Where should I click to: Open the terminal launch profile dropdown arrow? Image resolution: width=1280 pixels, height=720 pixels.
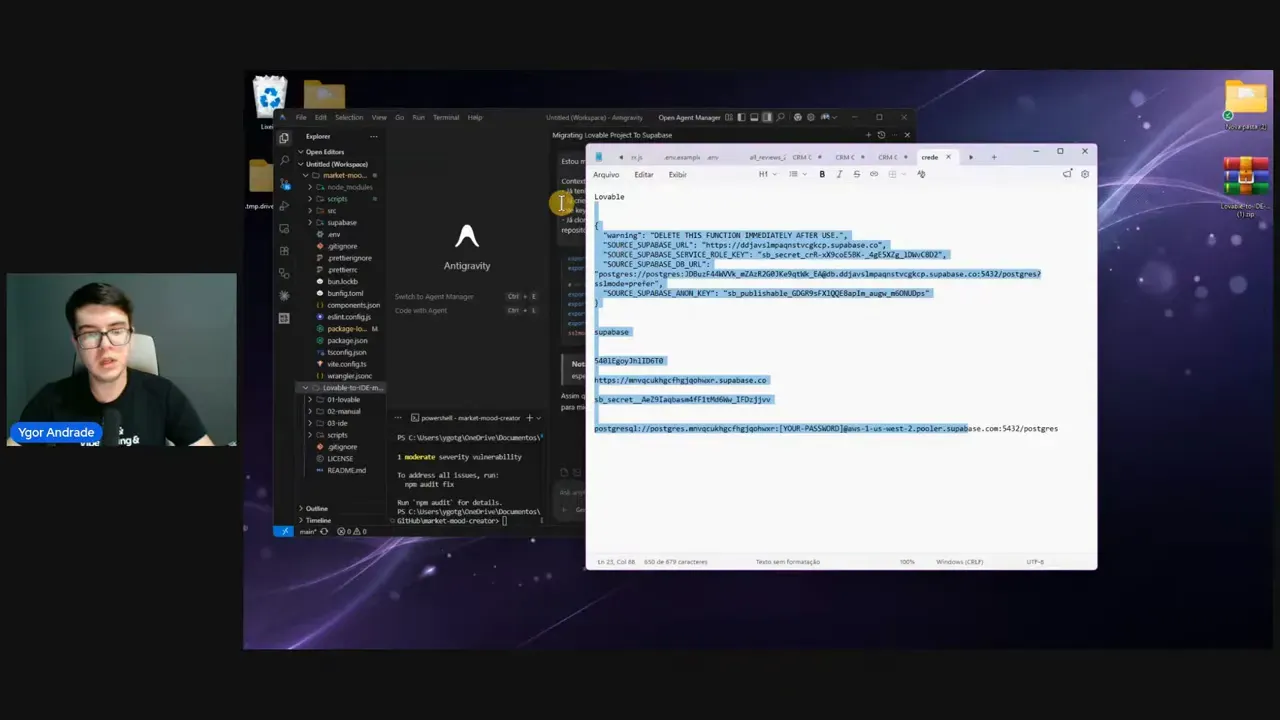[539, 418]
